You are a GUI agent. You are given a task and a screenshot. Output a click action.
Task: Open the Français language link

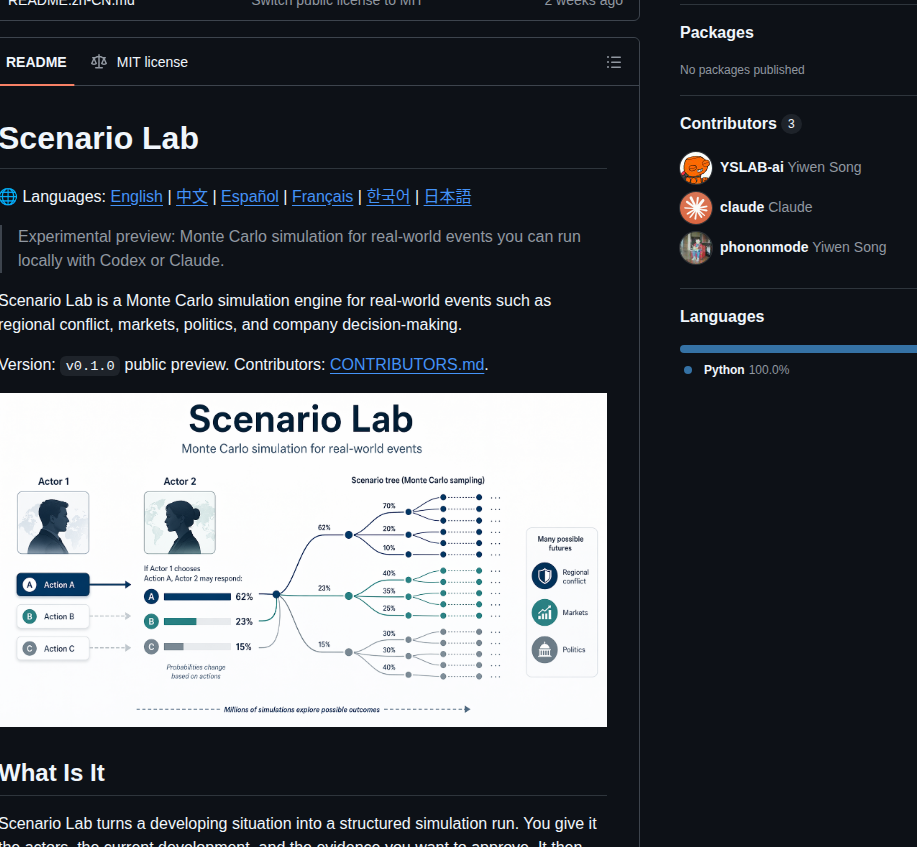(322, 197)
